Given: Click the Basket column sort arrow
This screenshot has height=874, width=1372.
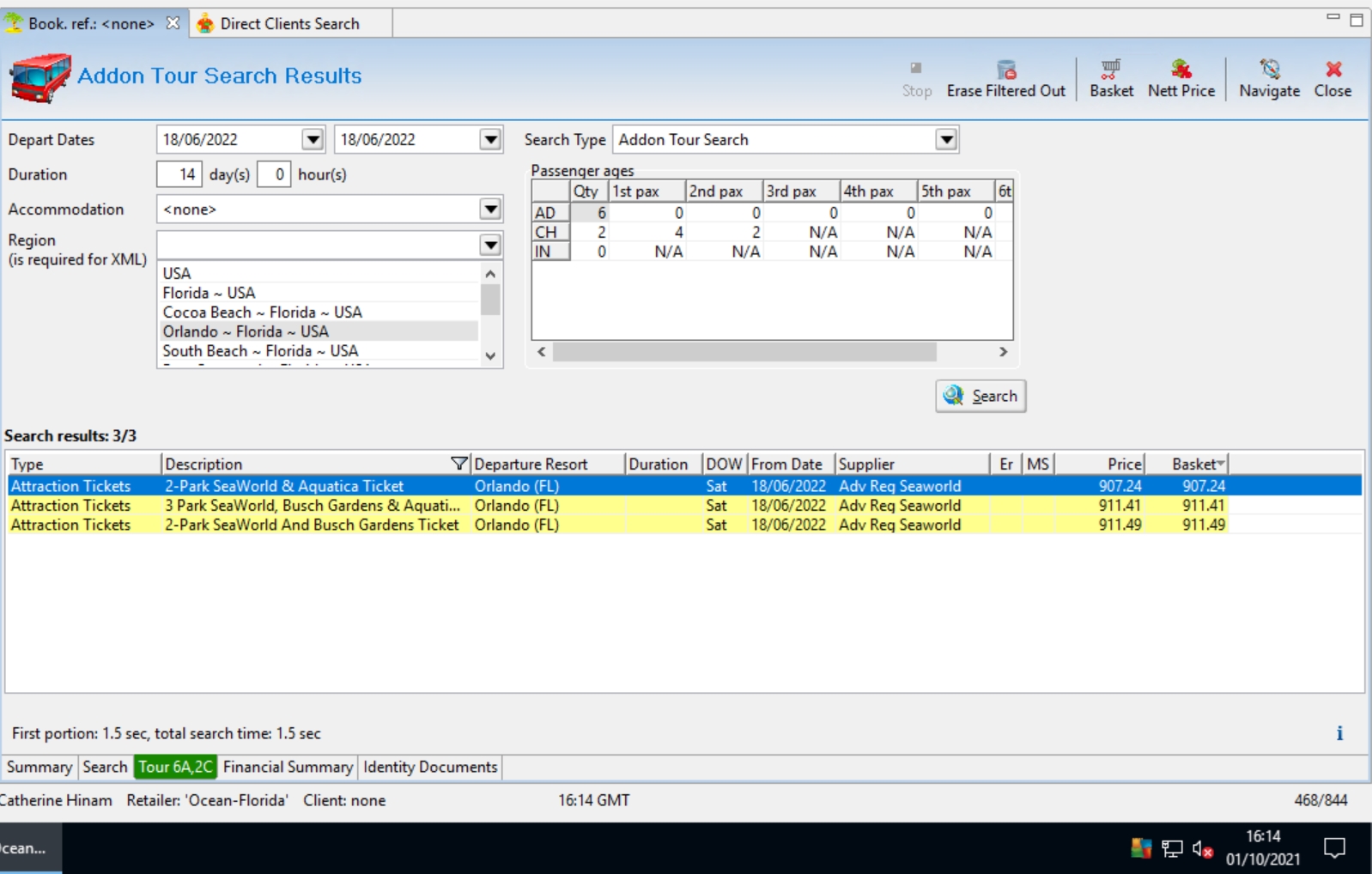Looking at the screenshot, I should (1220, 464).
